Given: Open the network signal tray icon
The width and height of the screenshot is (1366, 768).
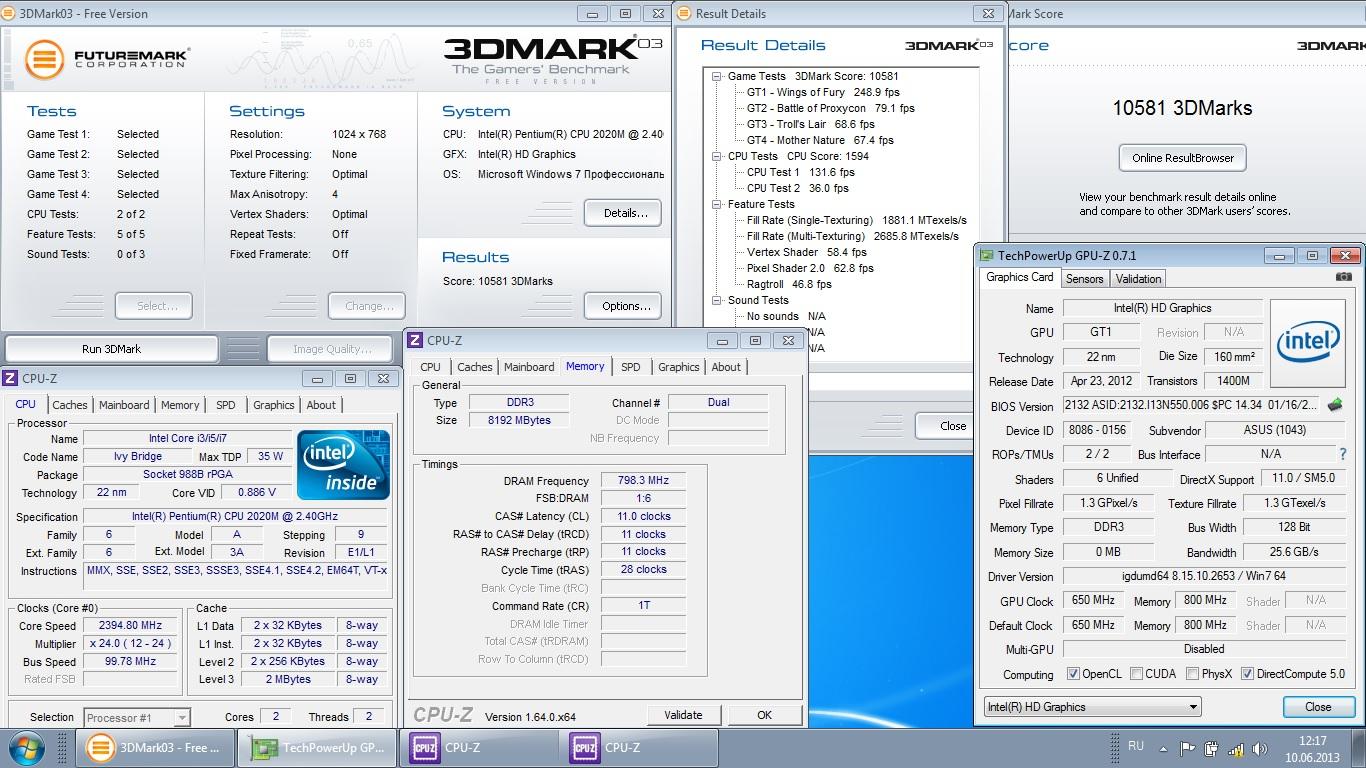Looking at the screenshot, I should [x=1236, y=748].
